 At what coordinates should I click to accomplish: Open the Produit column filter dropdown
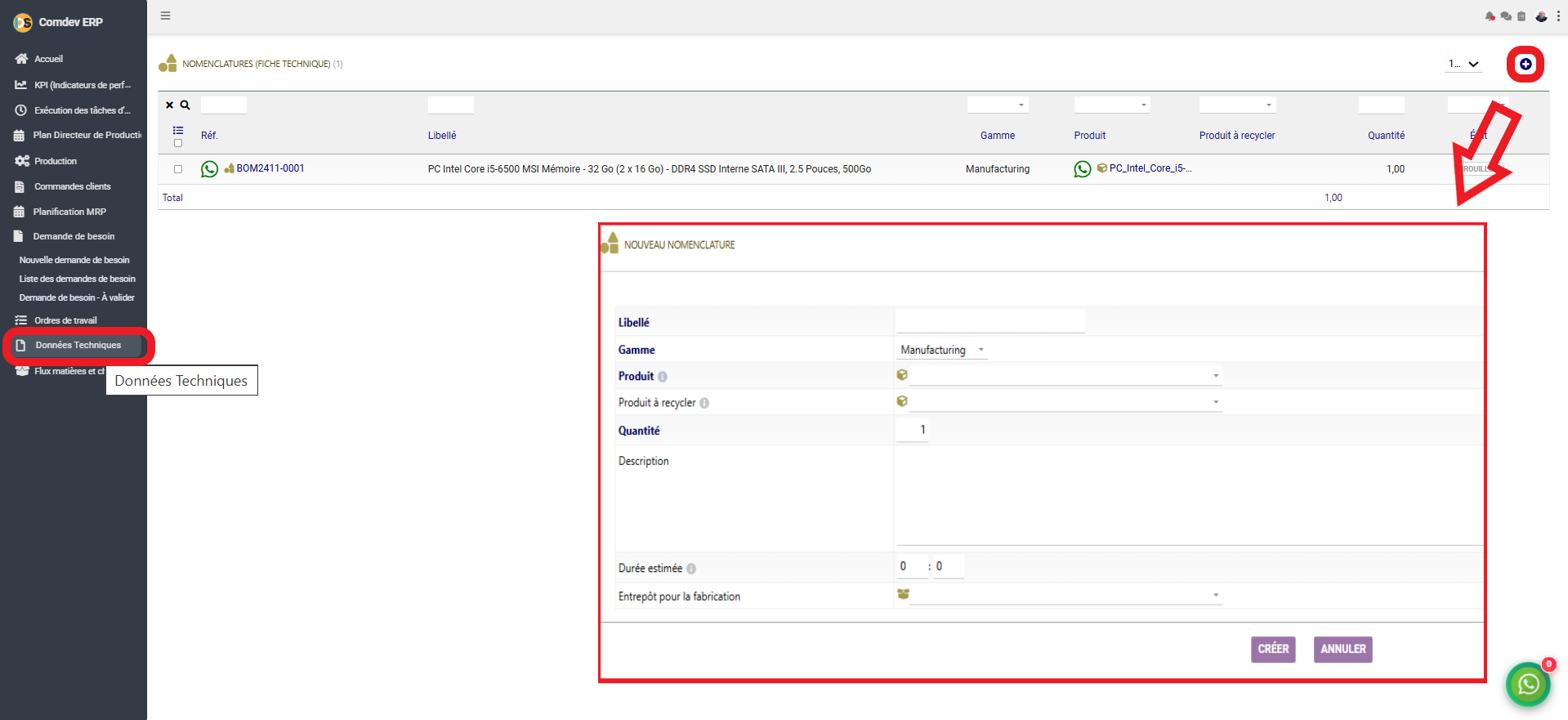(1112, 105)
